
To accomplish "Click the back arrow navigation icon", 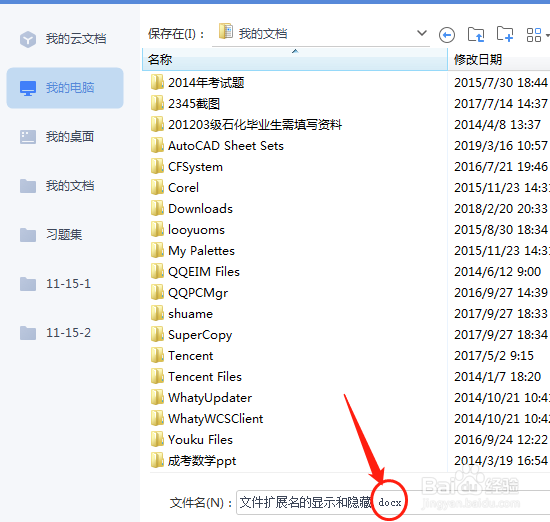I will tap(447, 35).
